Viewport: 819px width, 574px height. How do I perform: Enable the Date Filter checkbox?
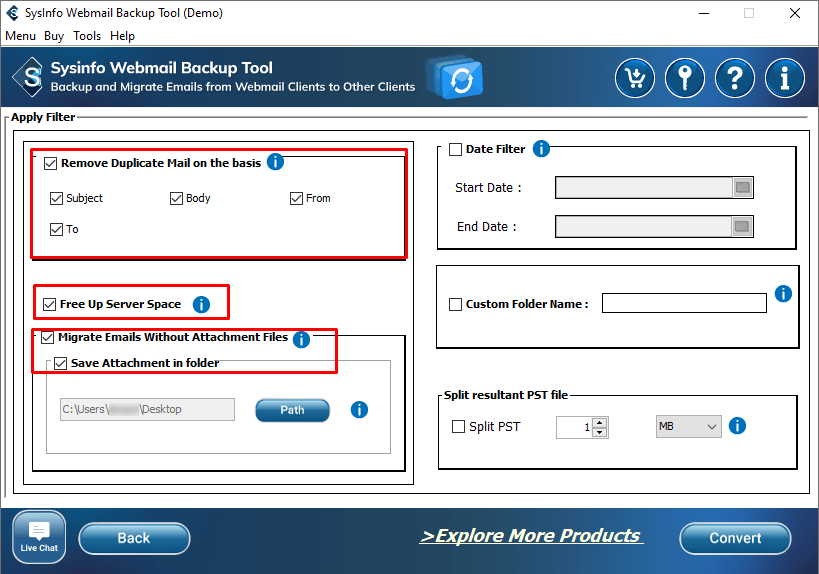[455, 150]
